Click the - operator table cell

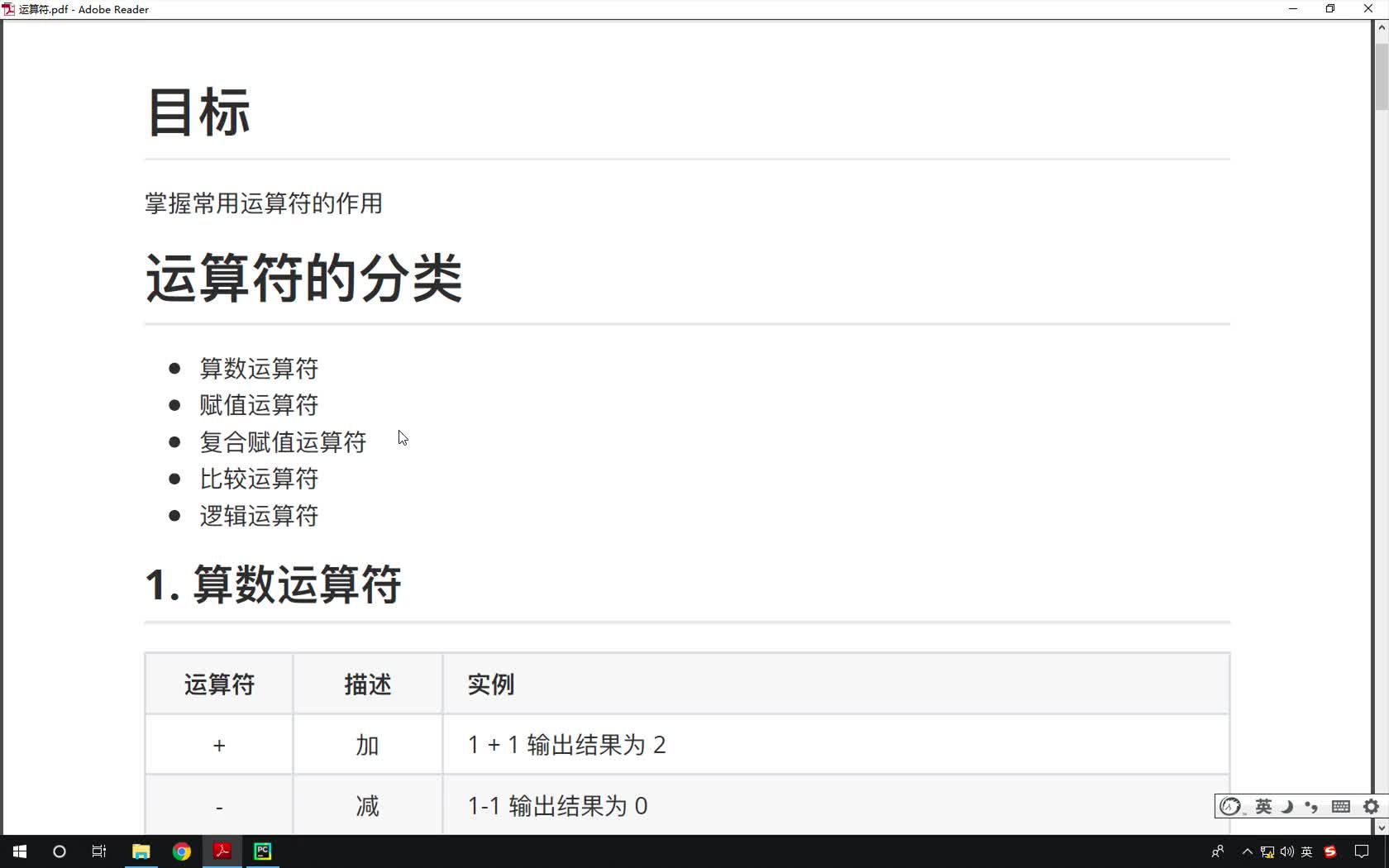coord(219,806)
